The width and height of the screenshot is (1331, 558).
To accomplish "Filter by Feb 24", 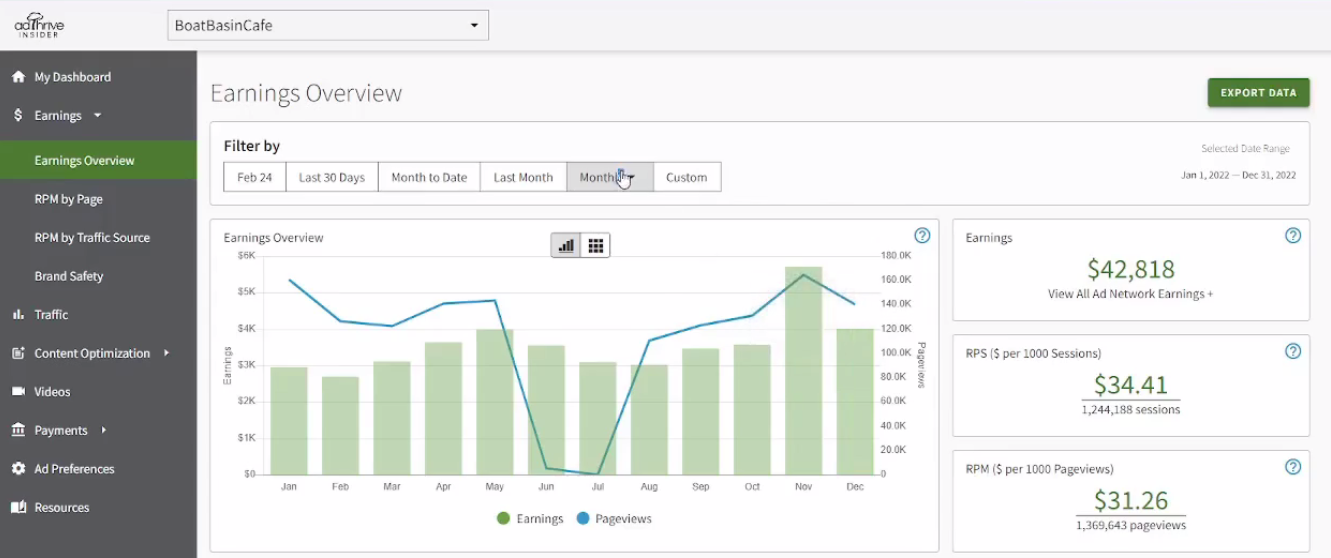I will [255, 177].
